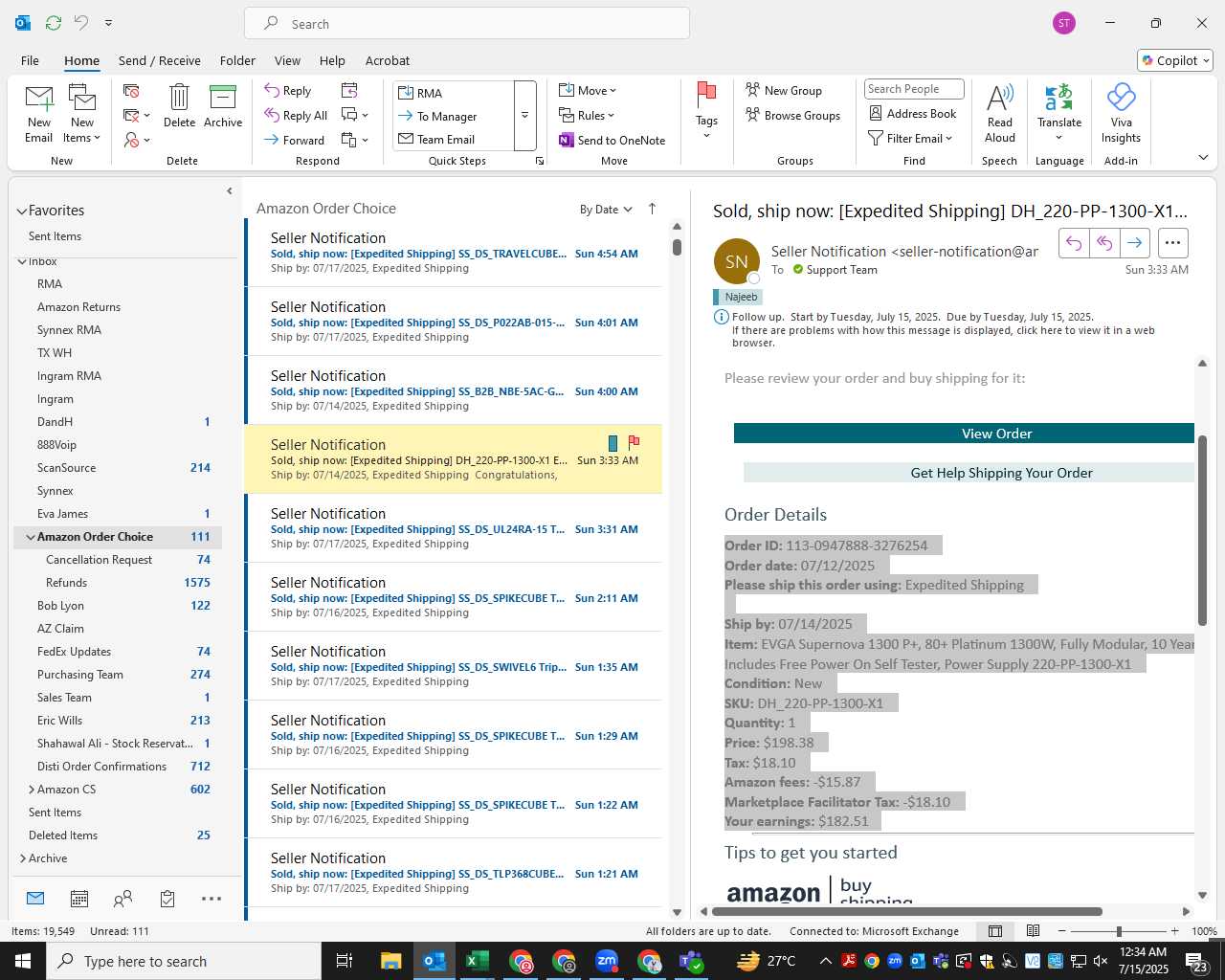
Task: Switch to Tasks view in navigation bar
Action: (x=167, y=899)
